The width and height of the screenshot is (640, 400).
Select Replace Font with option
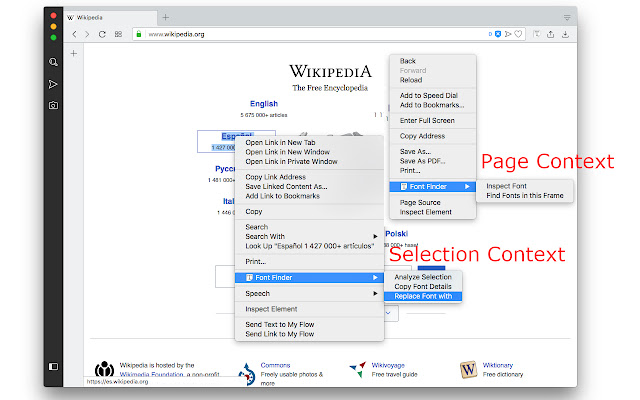[422, 296]
